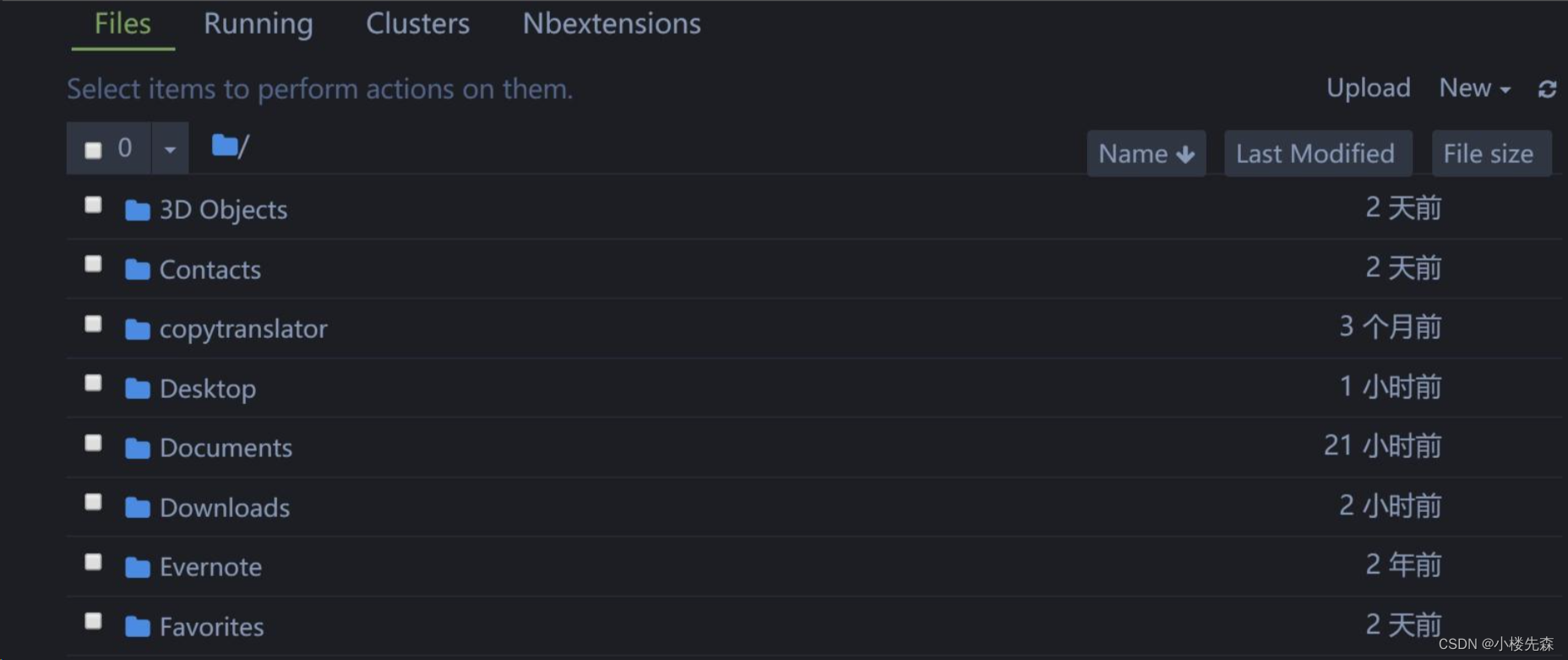Viewport: 1568px width, 660px height.
Task: Check the Documents folder checkbox
Action: click(93, 444)
